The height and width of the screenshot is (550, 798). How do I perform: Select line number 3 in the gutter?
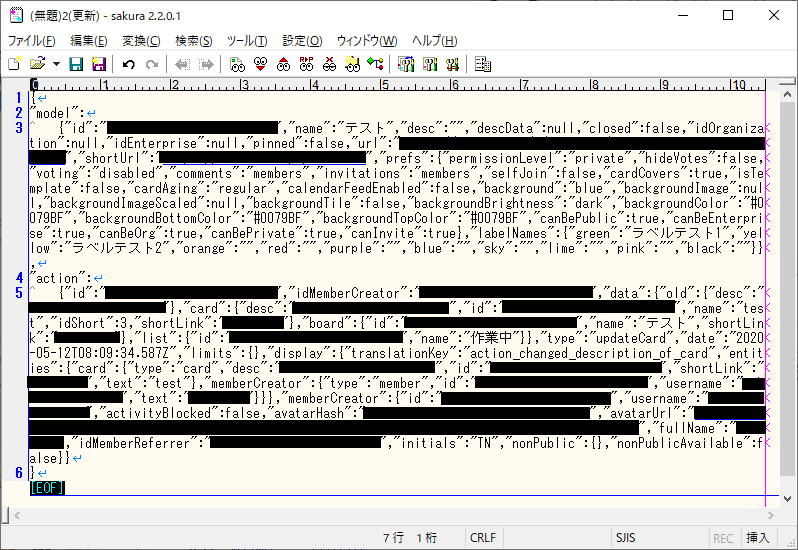[19, 128]
